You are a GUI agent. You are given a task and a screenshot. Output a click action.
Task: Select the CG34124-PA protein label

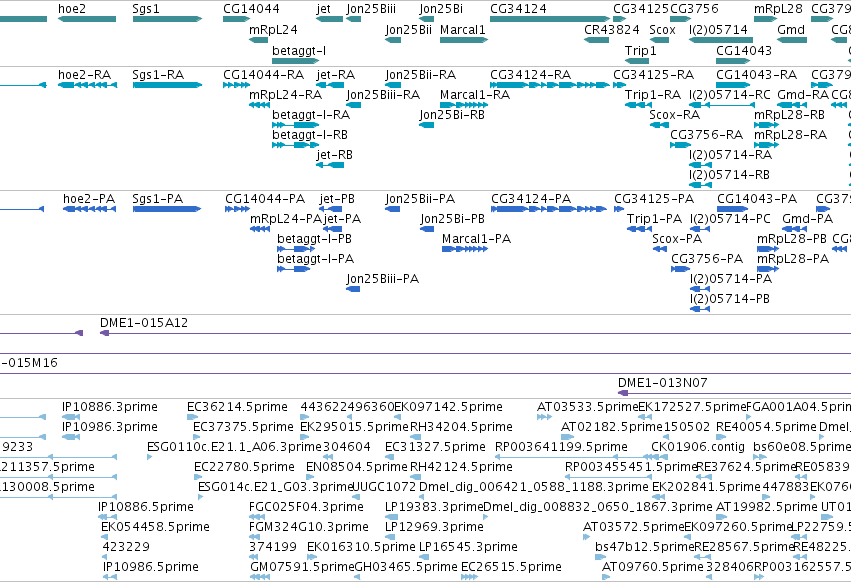pyautogui.click(x=531, y=199)
